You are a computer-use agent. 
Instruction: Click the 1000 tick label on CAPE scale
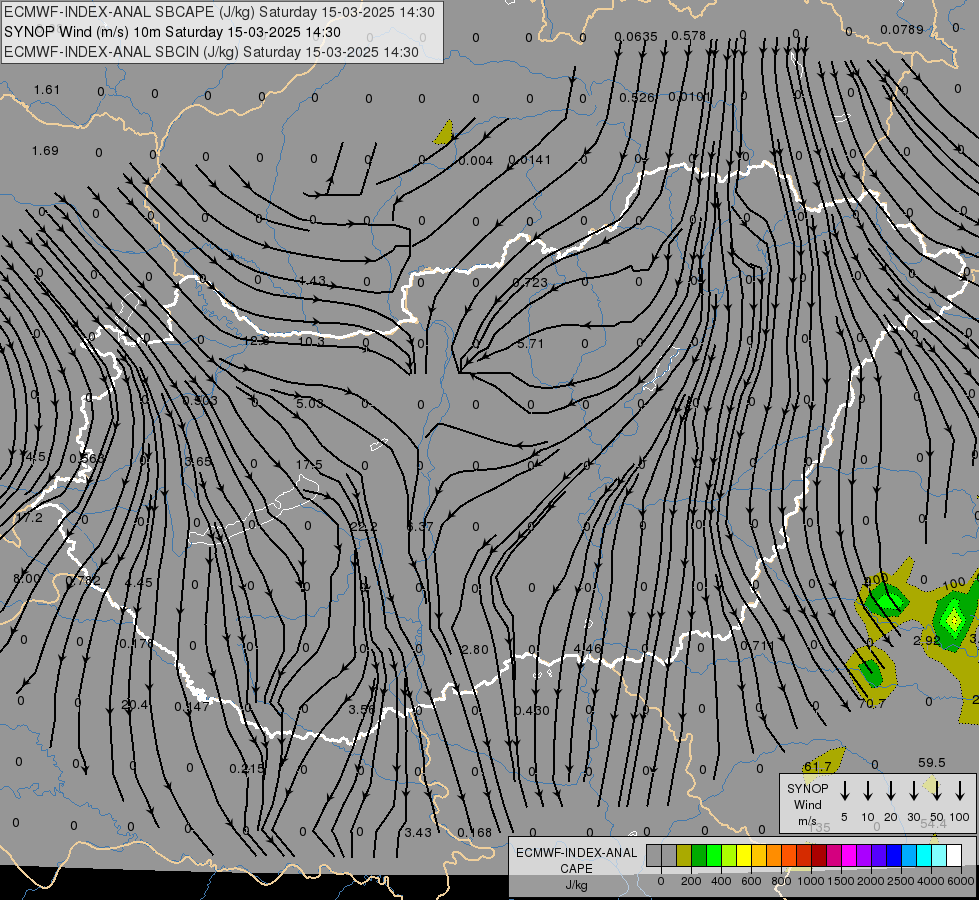pyautogui.click(x=810, y=881)
